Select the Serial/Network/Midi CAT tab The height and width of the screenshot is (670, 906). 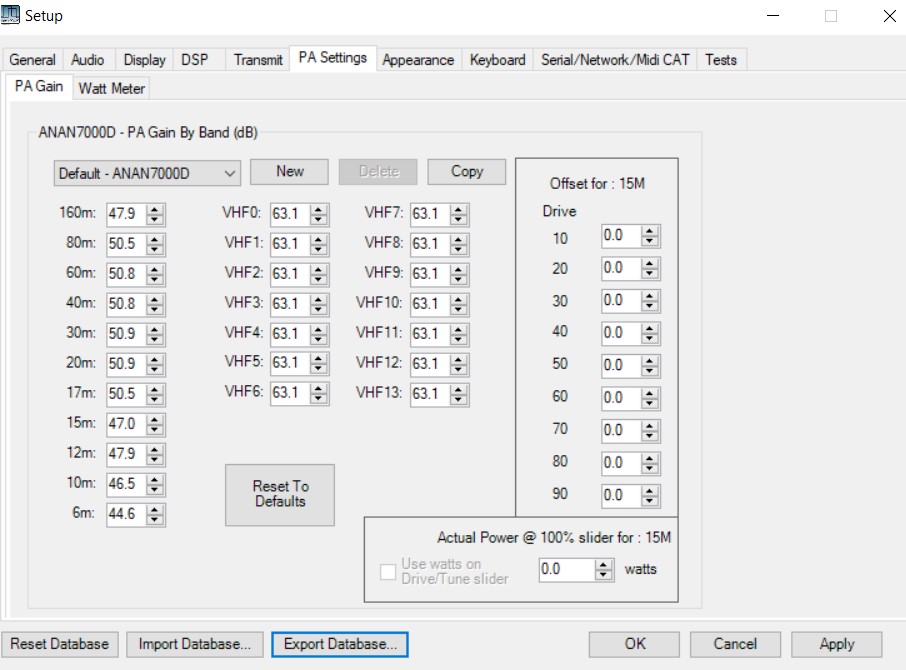(615, 60)
